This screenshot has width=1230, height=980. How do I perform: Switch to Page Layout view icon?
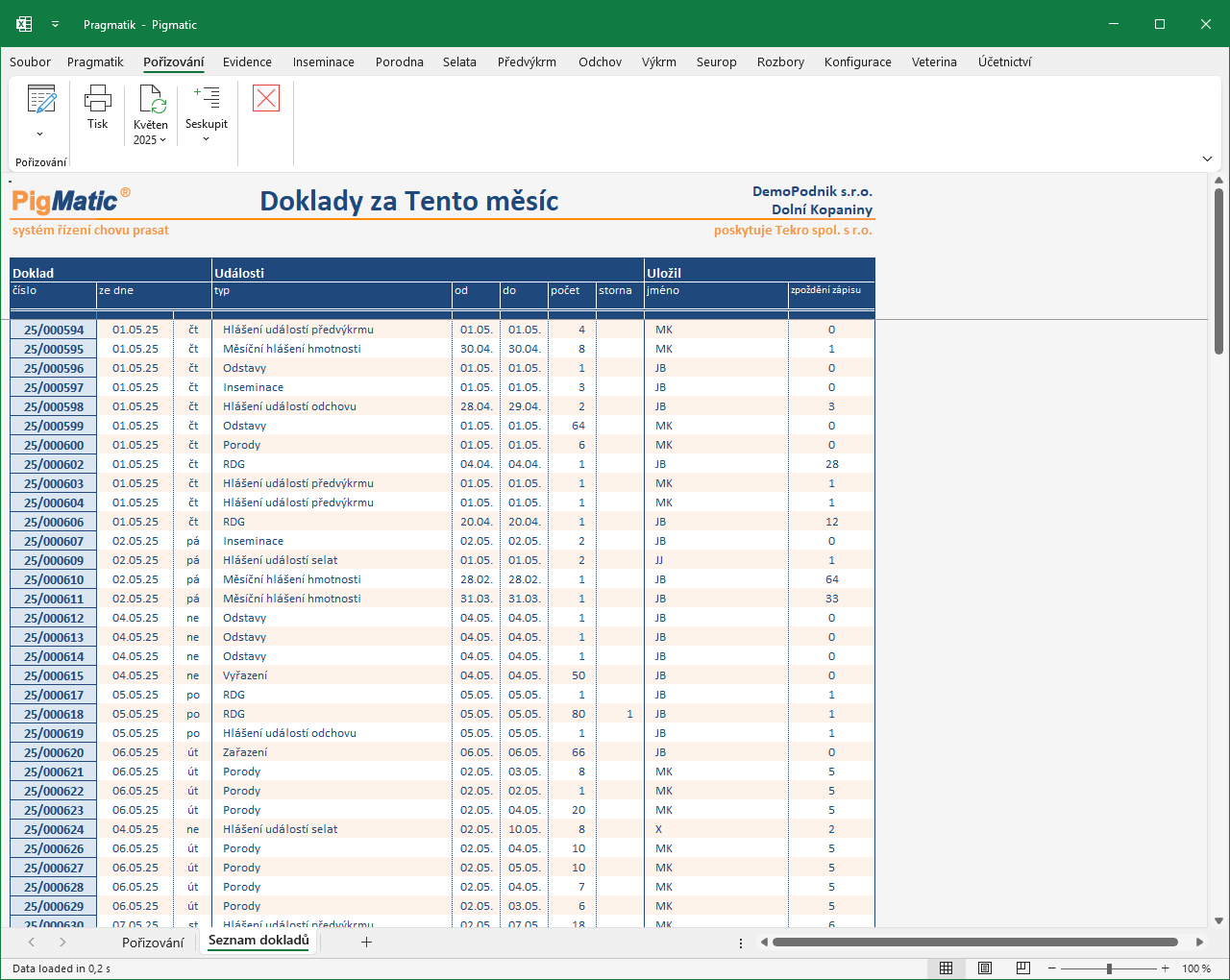coord(985,968)
